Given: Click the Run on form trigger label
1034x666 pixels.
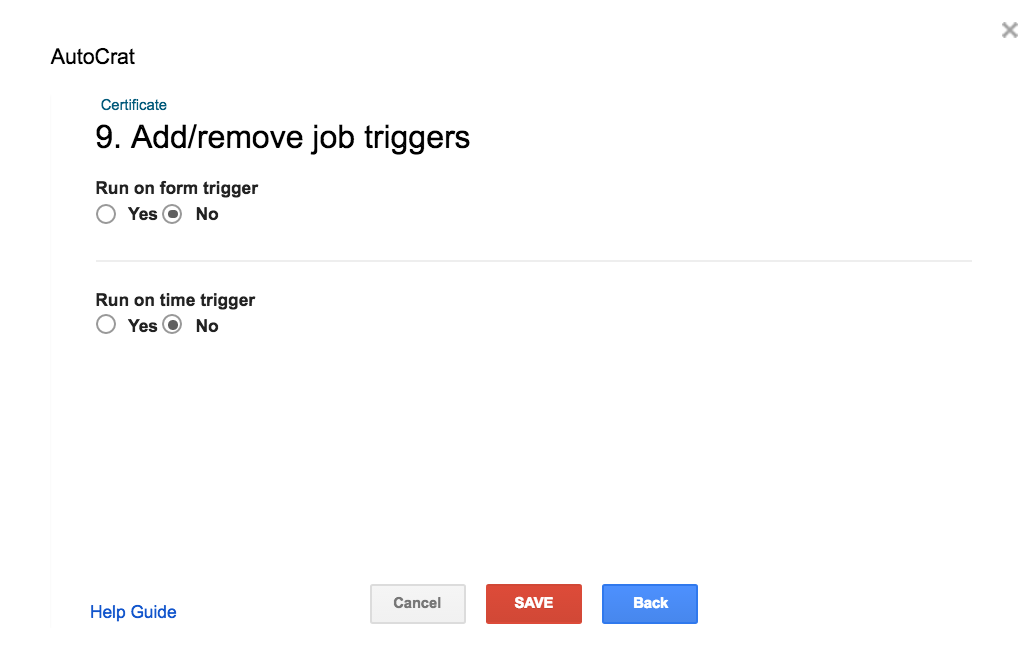Looking at the screenshot, I should pos(177,188).
